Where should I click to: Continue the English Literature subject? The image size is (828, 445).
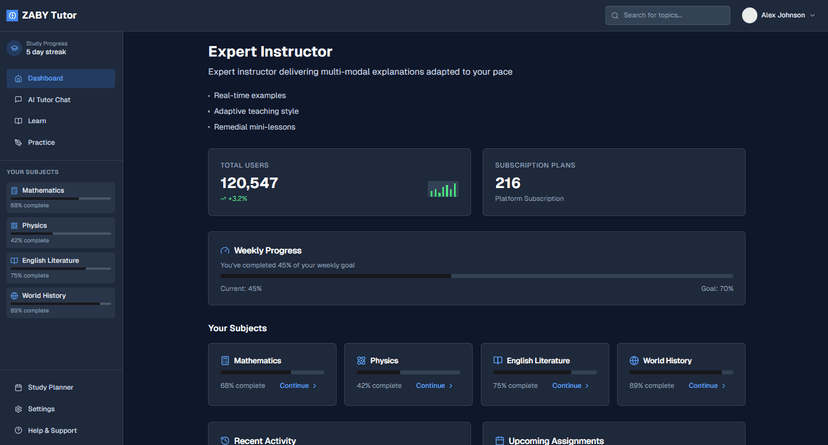coord(571,386)
